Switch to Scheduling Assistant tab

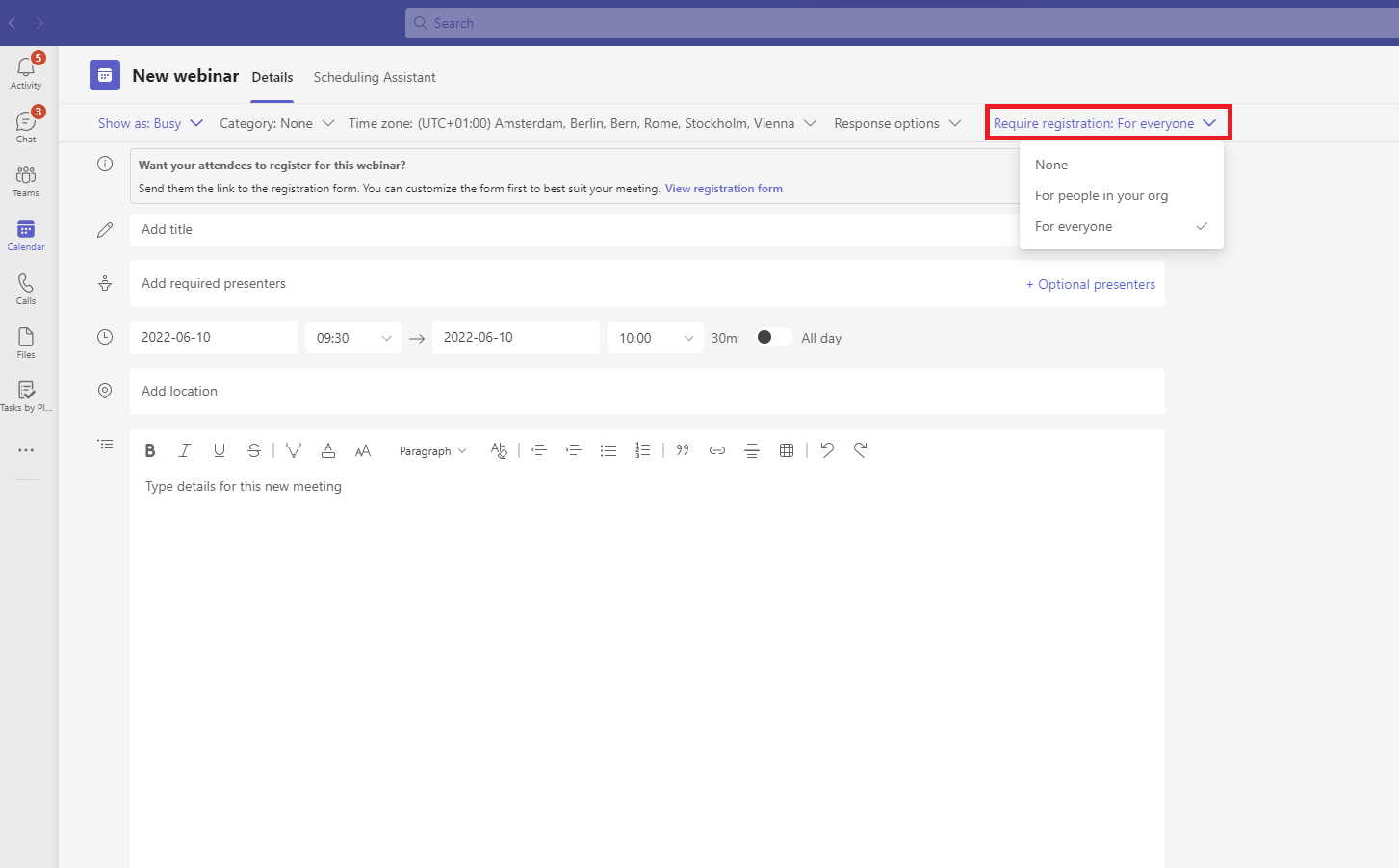click(x=375, y=77)
